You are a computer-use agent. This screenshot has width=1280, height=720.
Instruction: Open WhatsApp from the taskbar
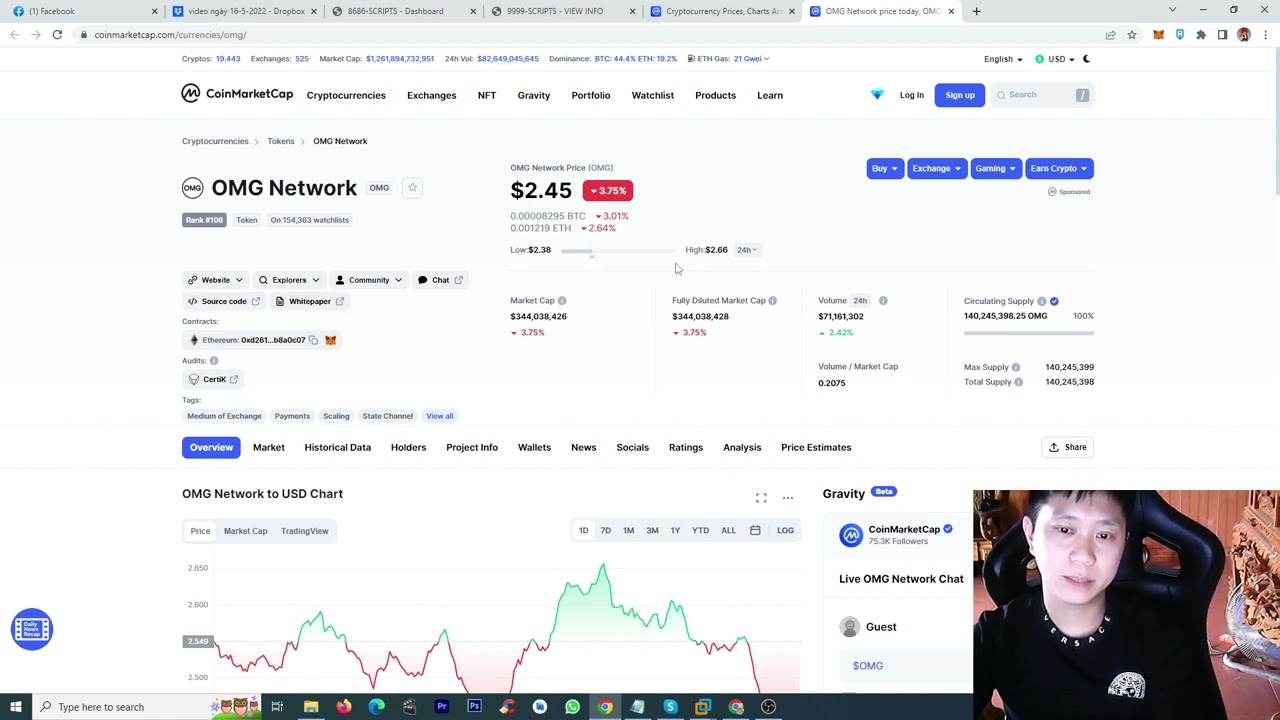click(x=572, y=707)
